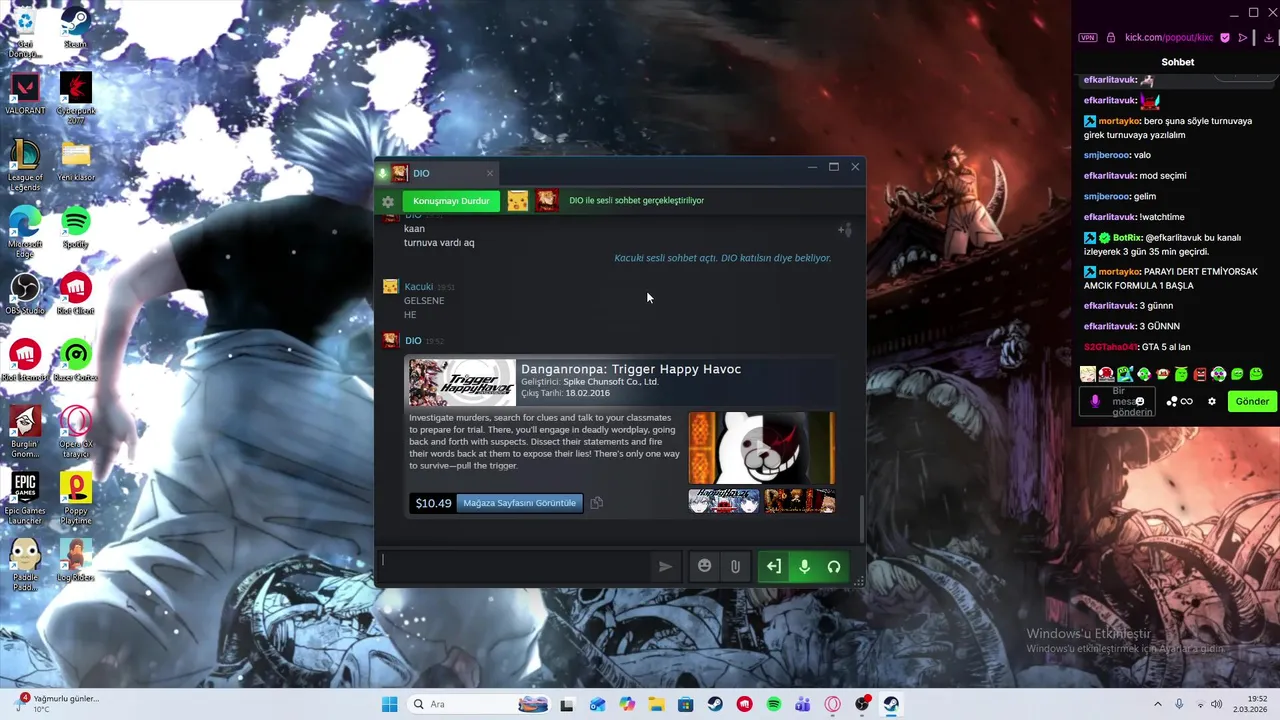The height and width of the screenshot is (720, 1280).
Task: Open BotRix username in Kick chat
Action: coord(1127,238)
